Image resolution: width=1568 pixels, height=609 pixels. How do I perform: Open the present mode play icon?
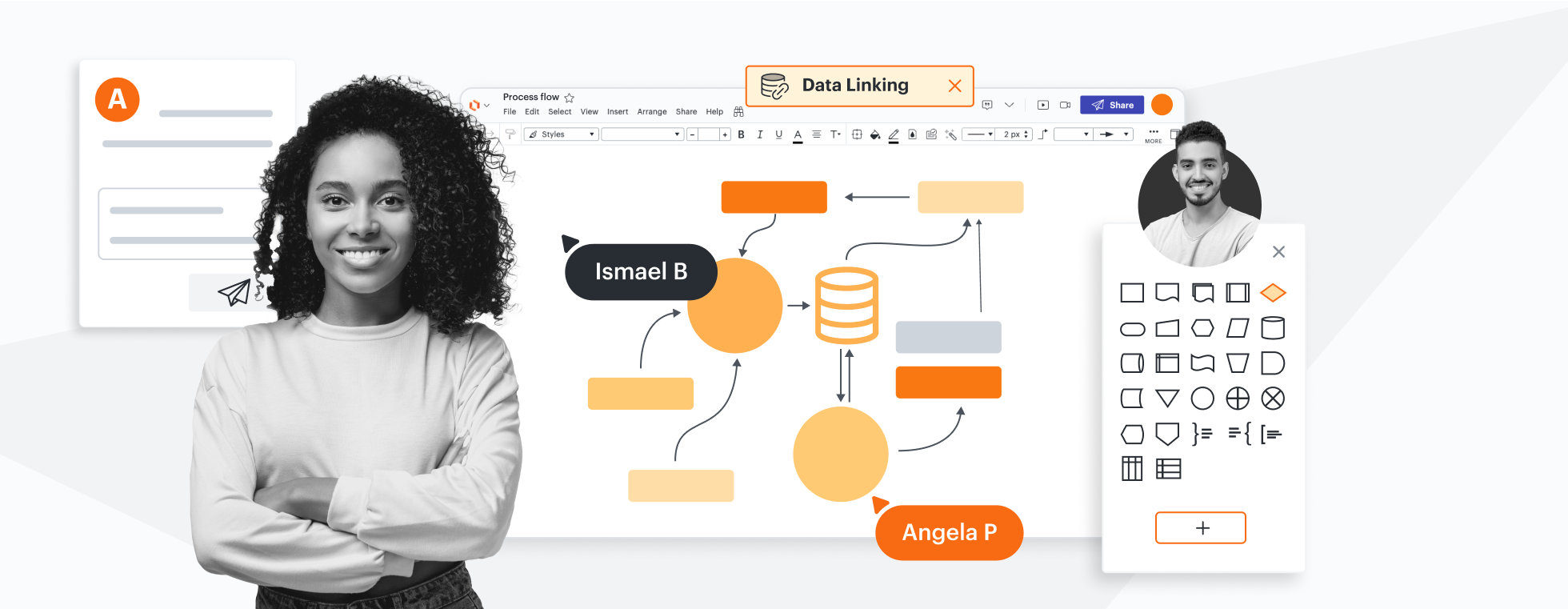tap(1042, 105)
